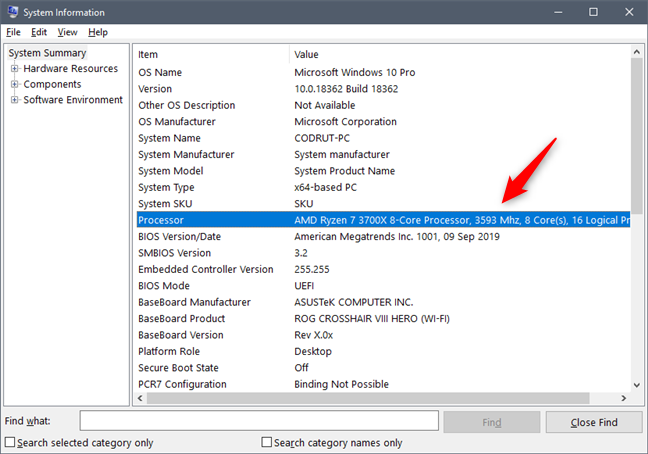Enable Search category names only checkbox

point(267,442)
